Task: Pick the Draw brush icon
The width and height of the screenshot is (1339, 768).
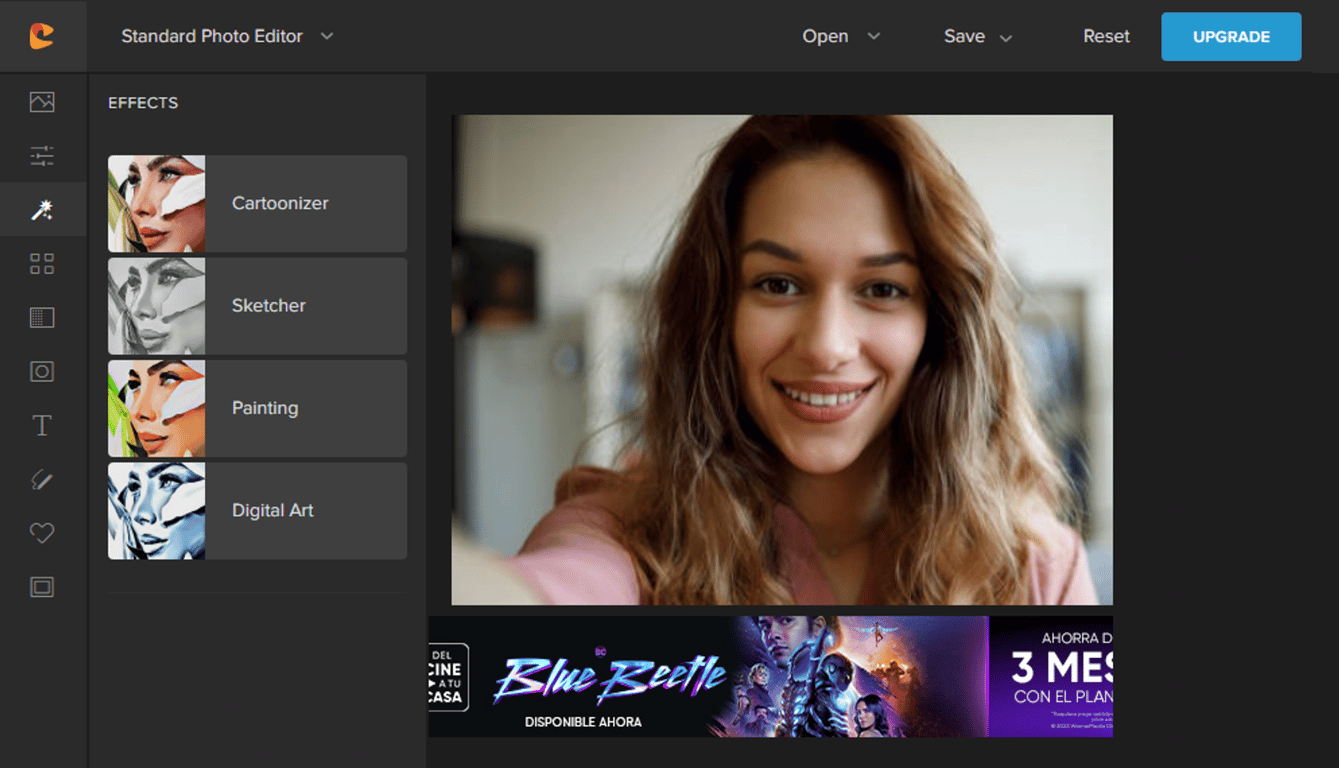Action: tap(42, 479)
